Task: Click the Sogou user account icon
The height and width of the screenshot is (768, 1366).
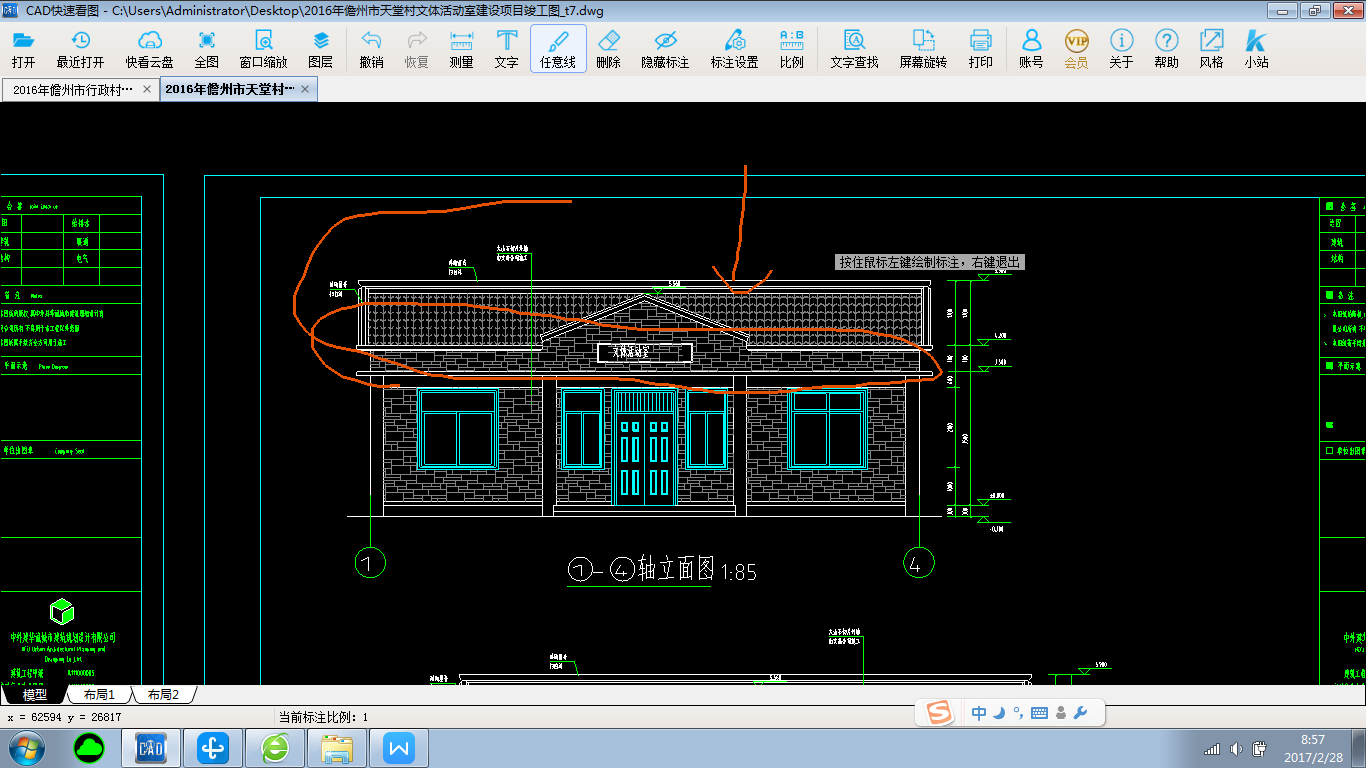Action: 1060,713
